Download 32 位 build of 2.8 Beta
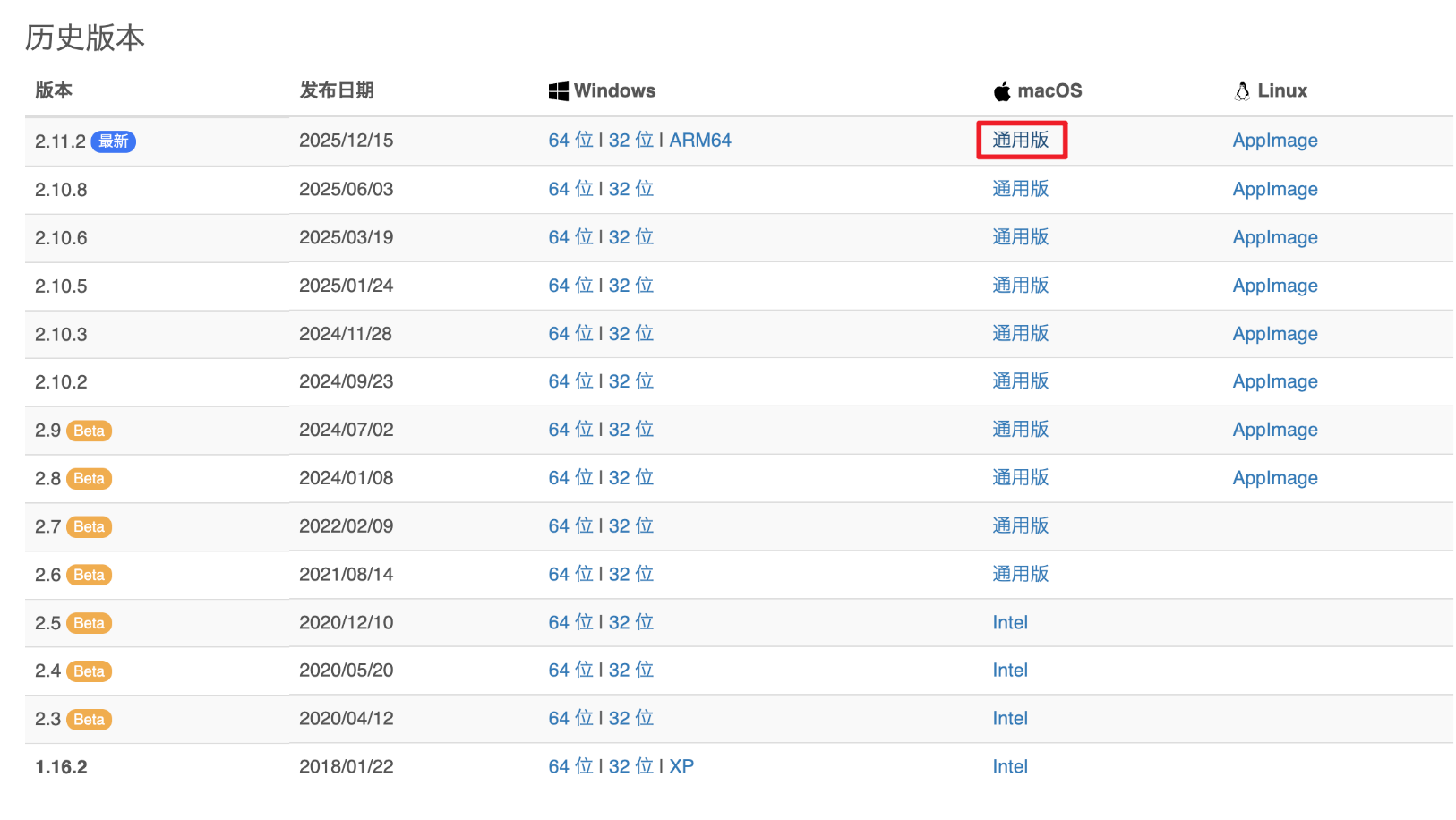Screen dimensions: 1456x820 click(x=631, y=478)
